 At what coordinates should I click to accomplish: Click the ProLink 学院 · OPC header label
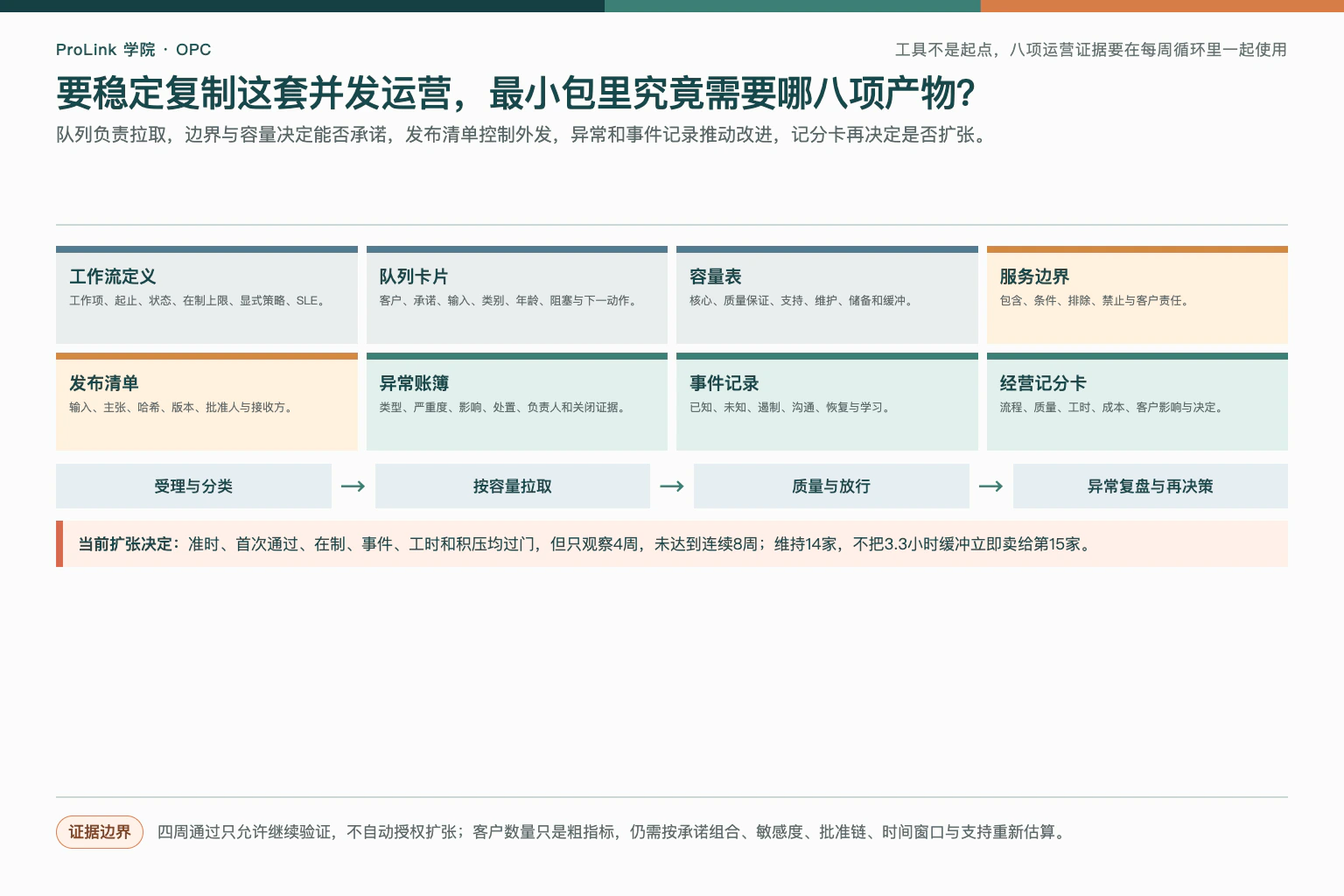pos(133,50)
